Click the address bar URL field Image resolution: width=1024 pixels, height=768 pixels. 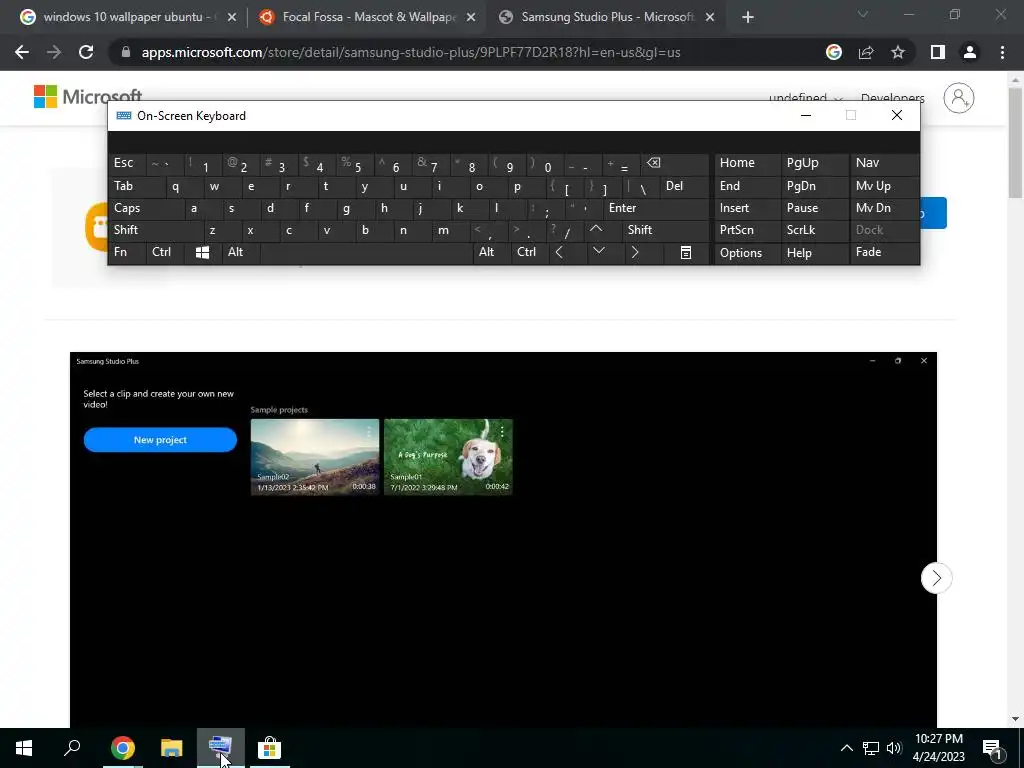[411, 52]
